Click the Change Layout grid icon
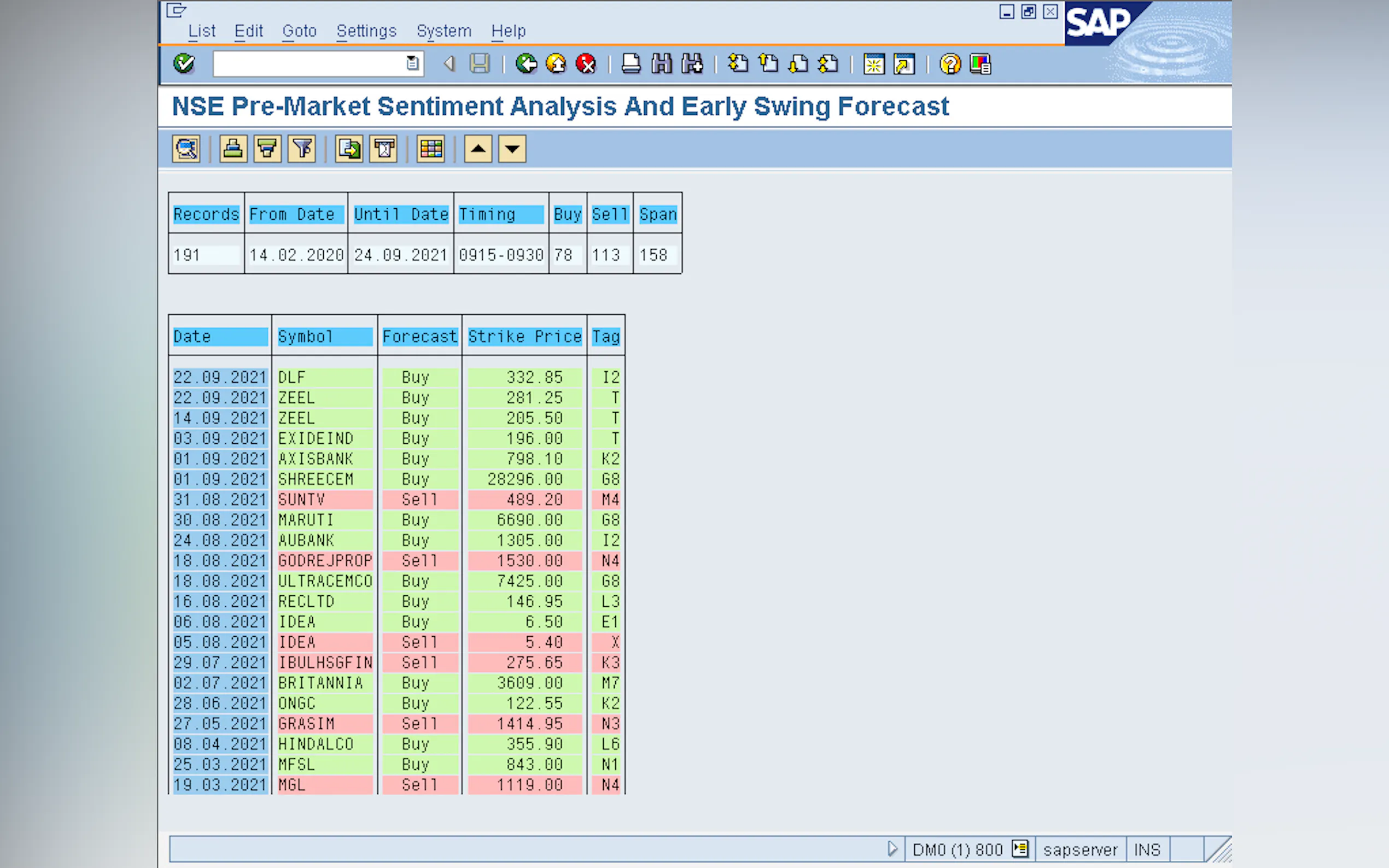Image resolution: width=1389 pixels, height=868 pixels. pyautogui.click(x=431, y=149)
